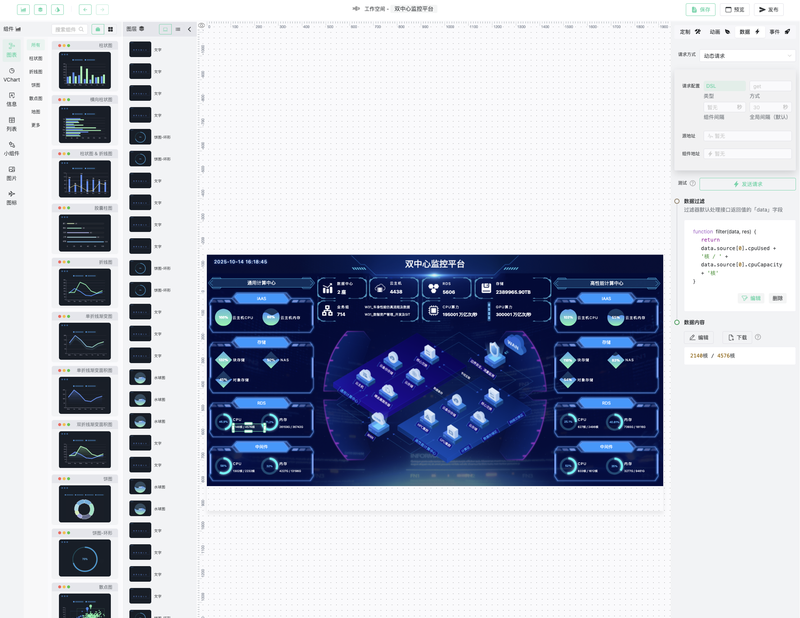The height and width of the screenshot is (618, 800).
Task: Click the 发送请求 send request button
Action: tap(747, 184)
